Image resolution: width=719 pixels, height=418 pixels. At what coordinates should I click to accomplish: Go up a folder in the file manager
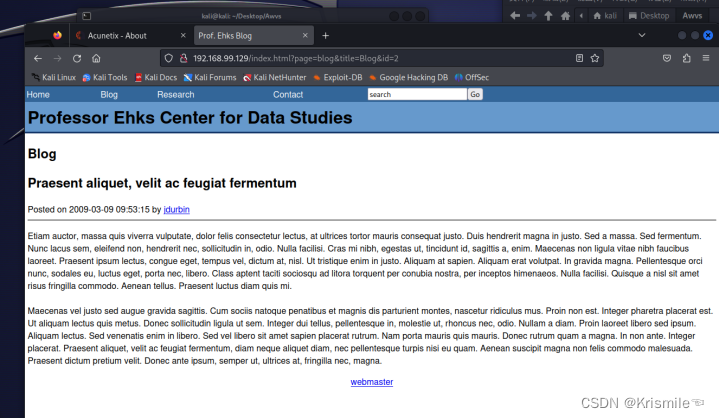pos(548,16)
